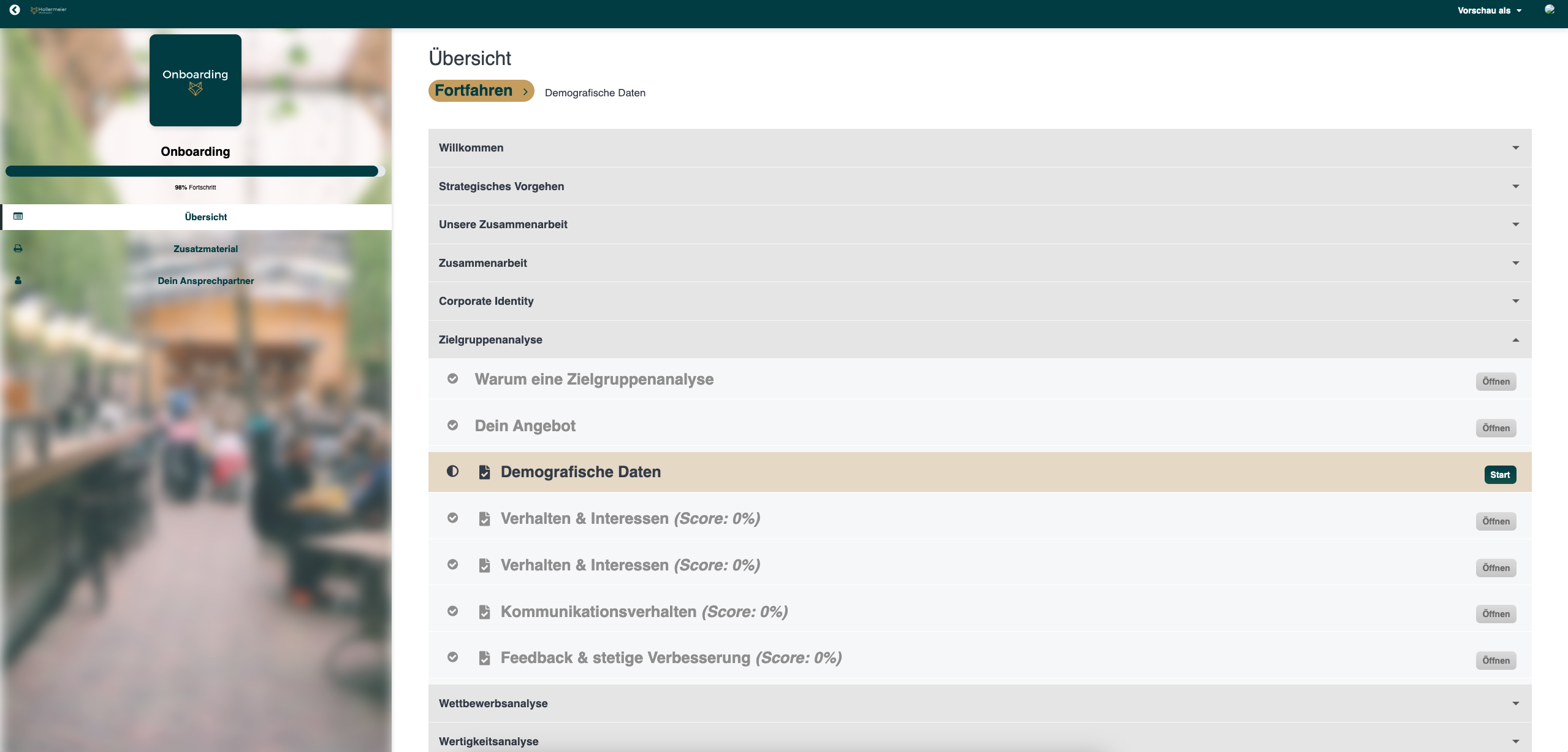Viewport: 1568px width, 752px height.
Task: Click the Hollermeier logo in top bar
Action: tap(49, 10)
